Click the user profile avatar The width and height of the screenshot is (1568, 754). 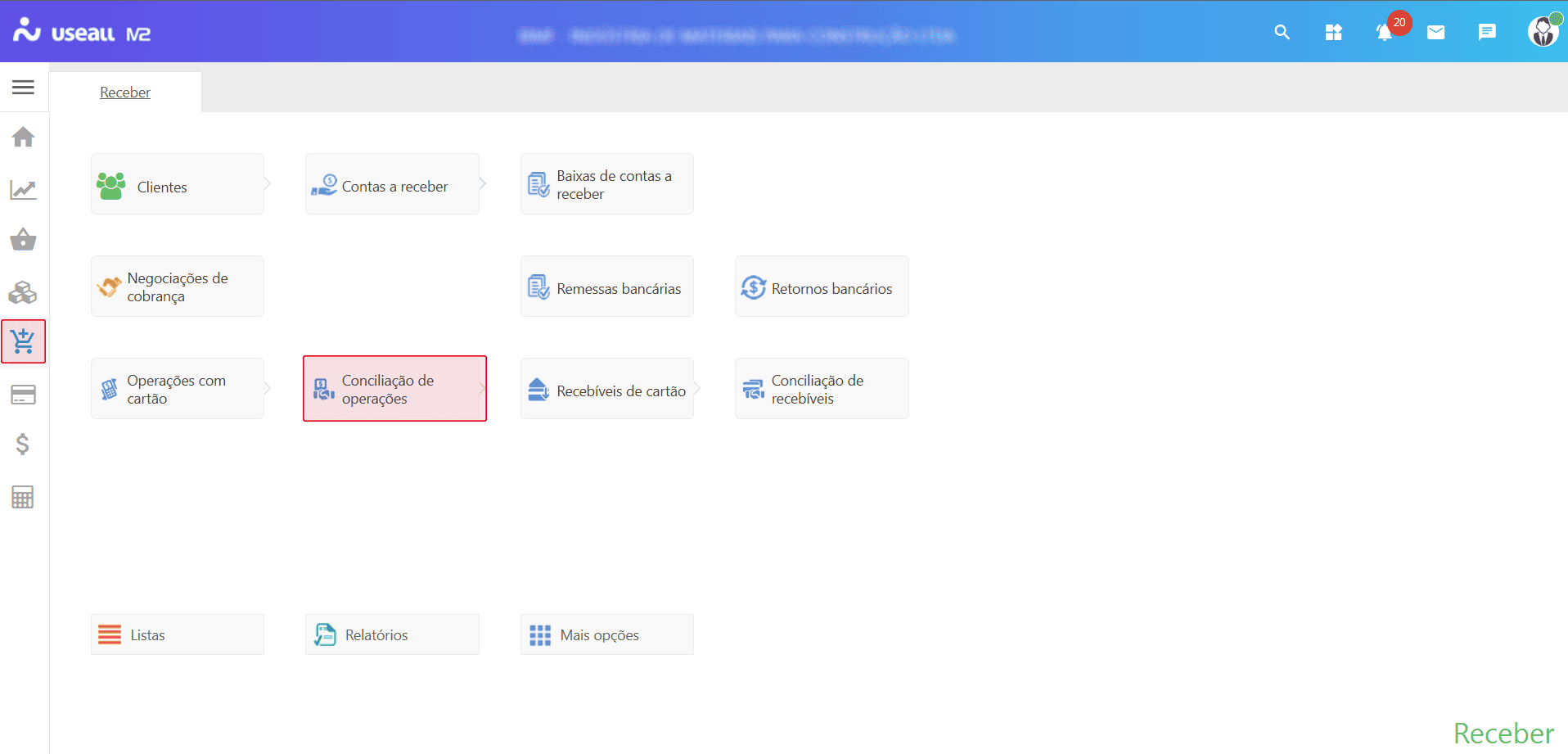[1543, 32]
